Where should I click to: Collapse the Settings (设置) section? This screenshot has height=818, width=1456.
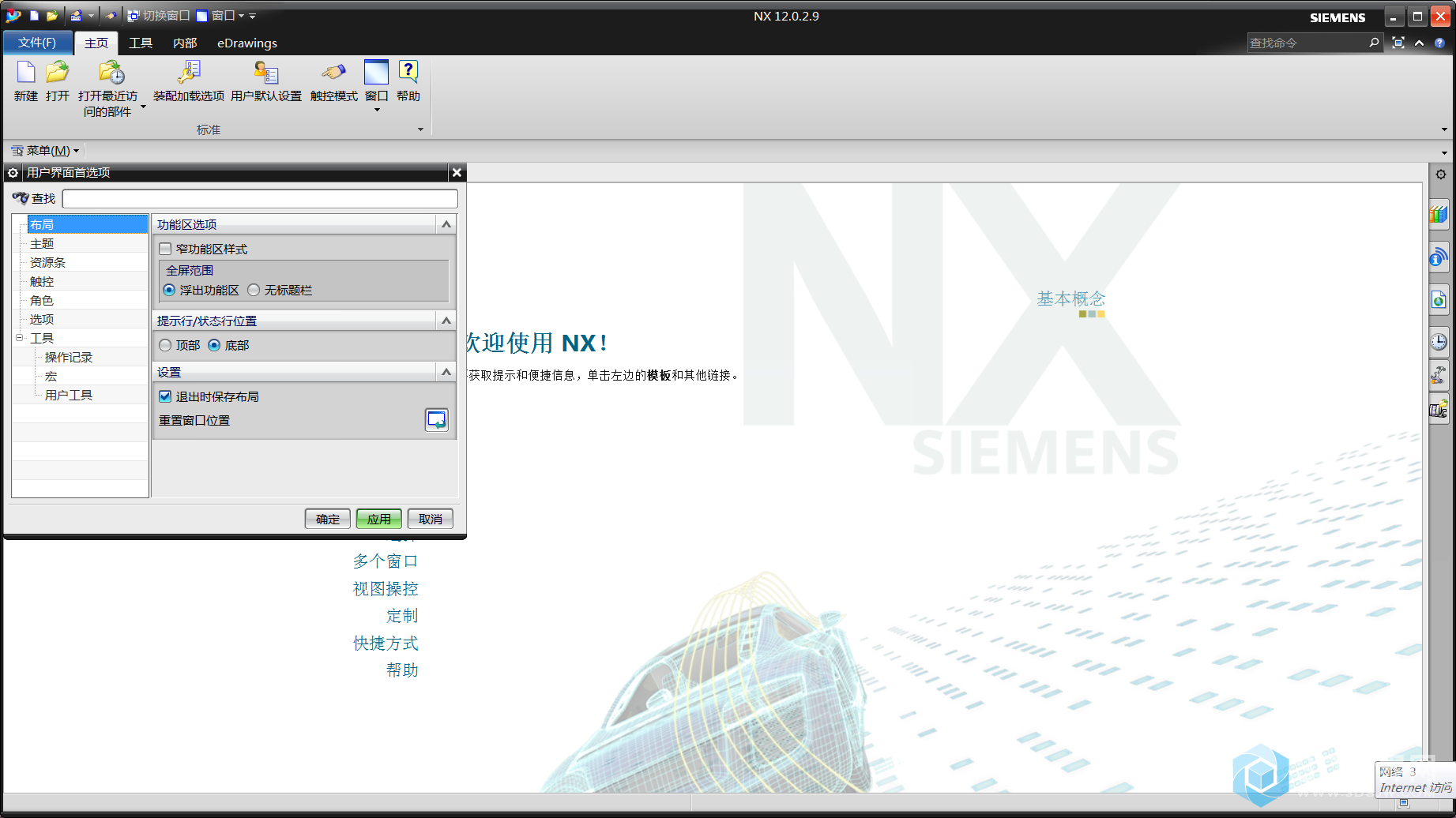pyautogui.click(x=446, y=372)
